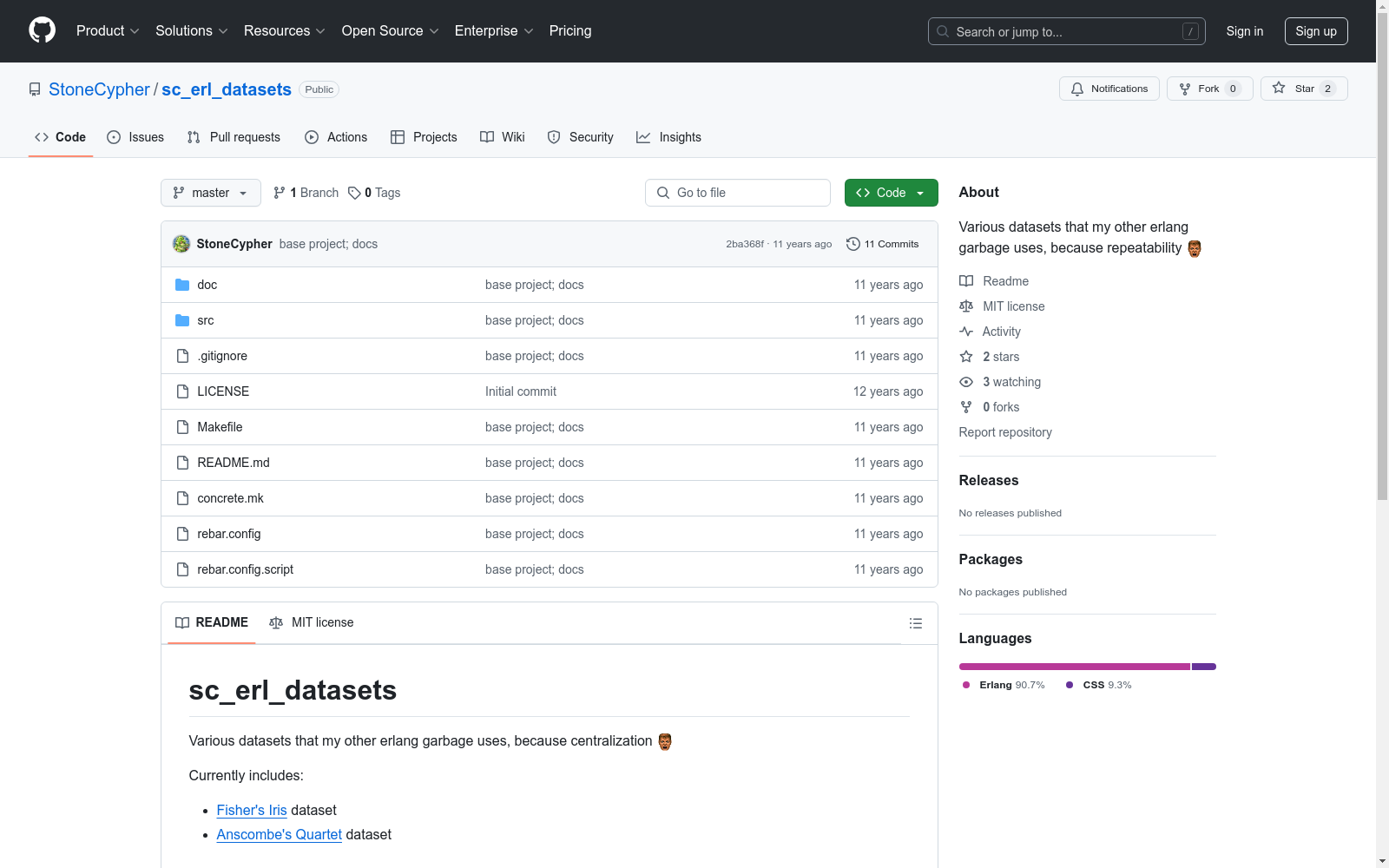Open the Actions tab
1389x868 pixels.
[336, 137]
